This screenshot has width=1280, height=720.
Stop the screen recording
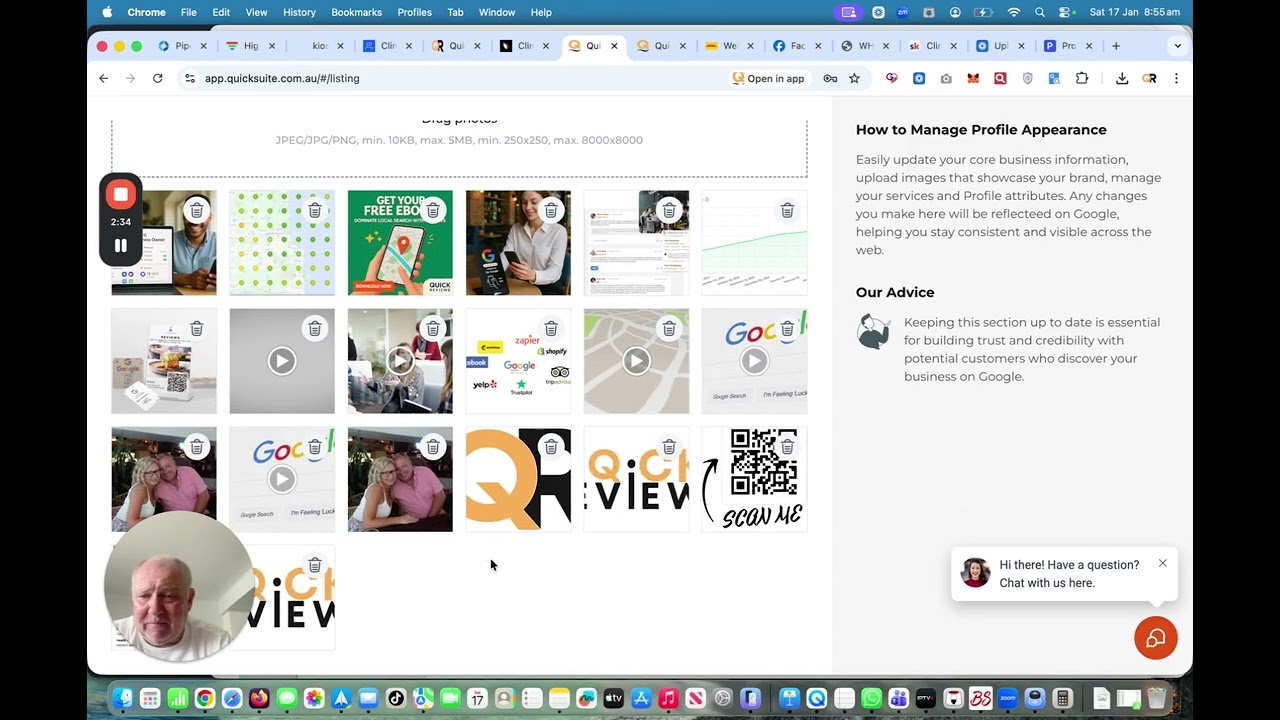[x=120, y=195]
